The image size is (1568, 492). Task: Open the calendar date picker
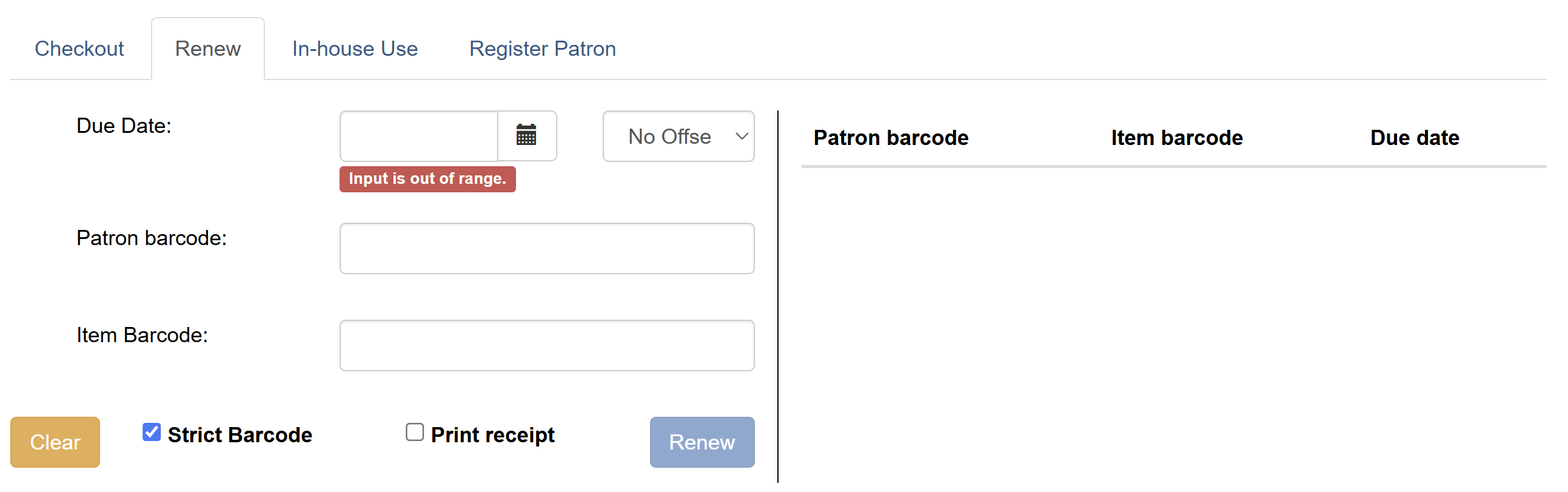[x=526, y=136]
